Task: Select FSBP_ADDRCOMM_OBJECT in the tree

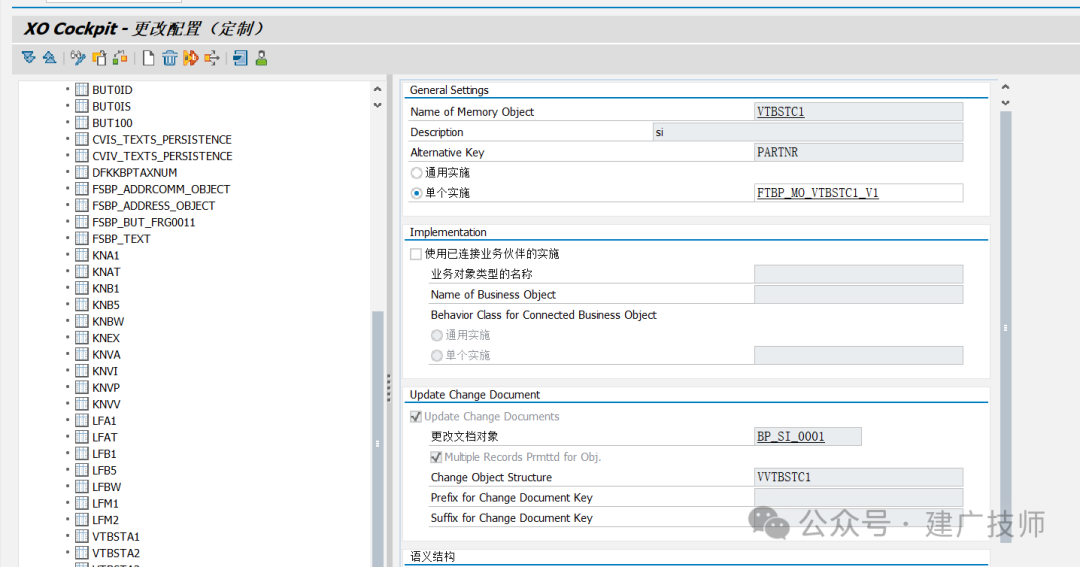Action: (x=161, y=189)
